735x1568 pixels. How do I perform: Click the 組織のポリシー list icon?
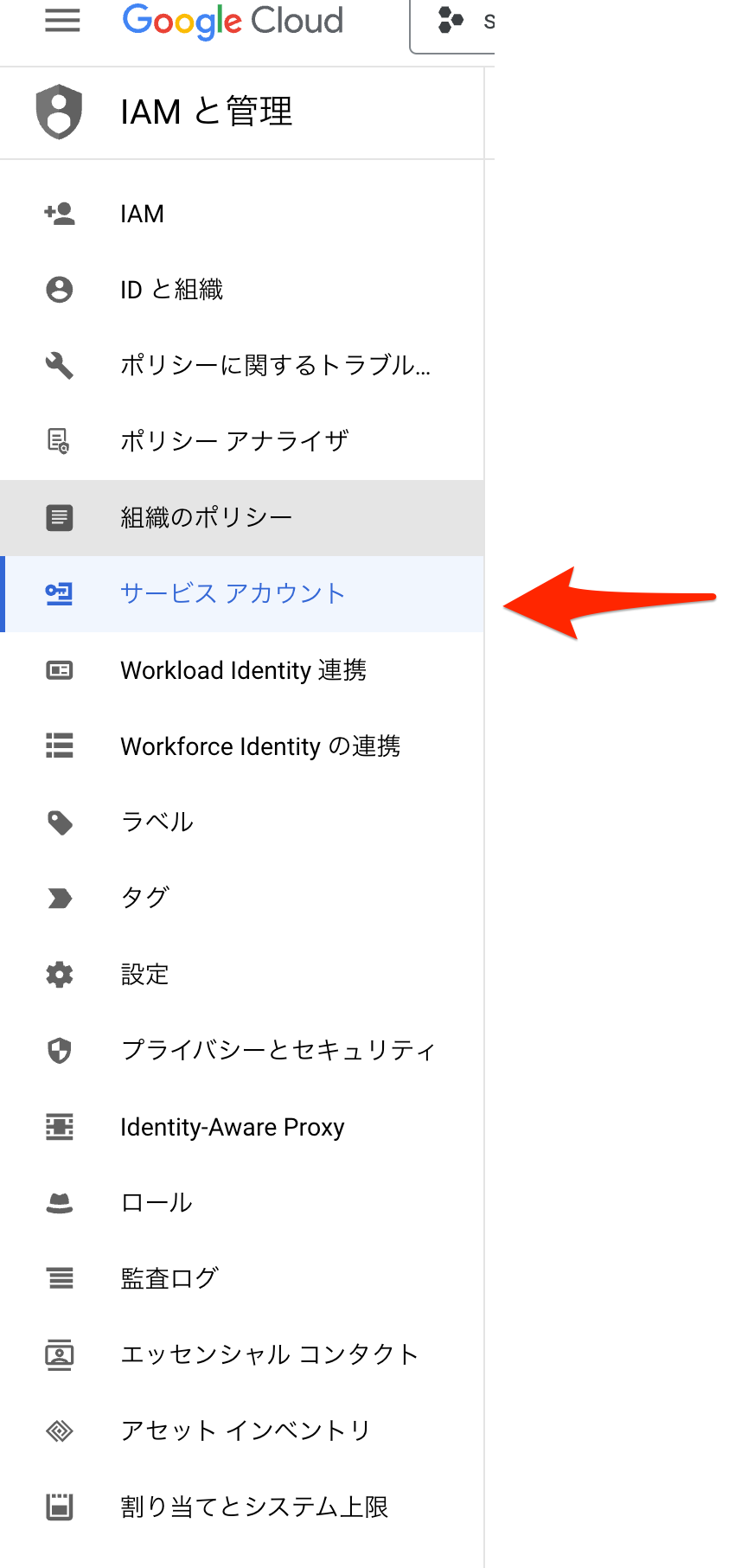[60, 517]
